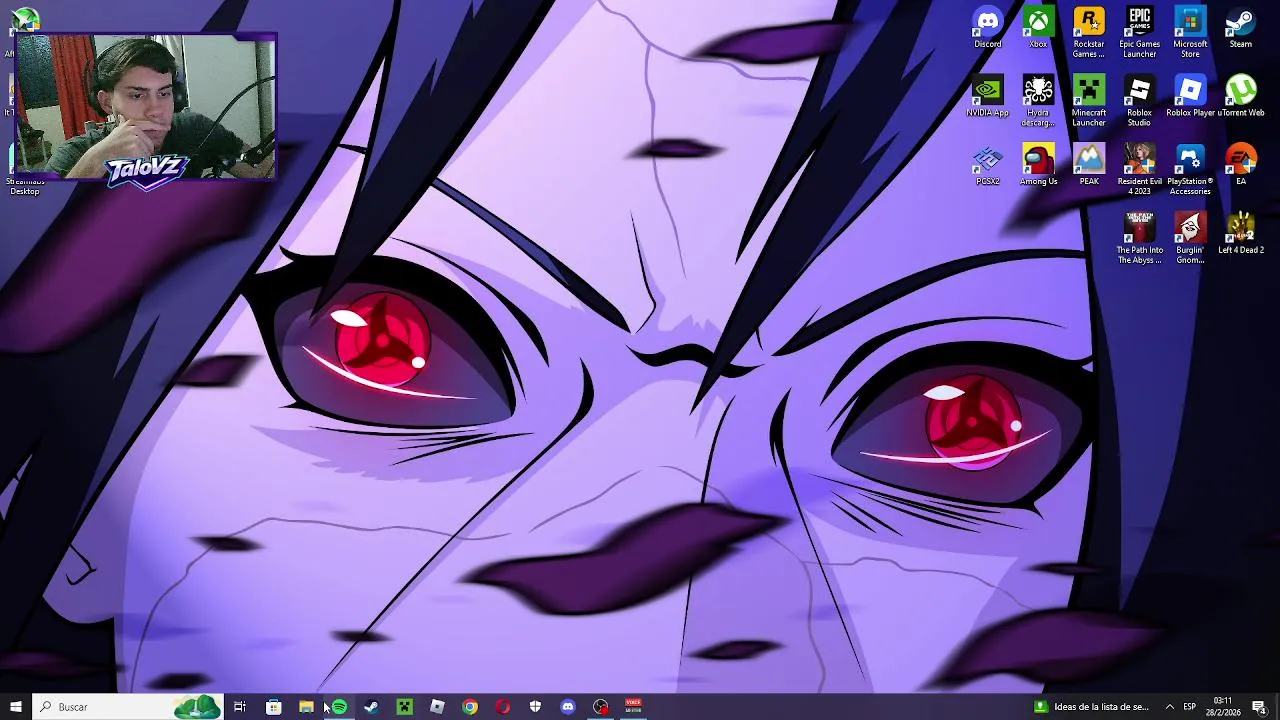
Task: Open Windows Security shield in taskbar
Action: (x=535, y=707)
